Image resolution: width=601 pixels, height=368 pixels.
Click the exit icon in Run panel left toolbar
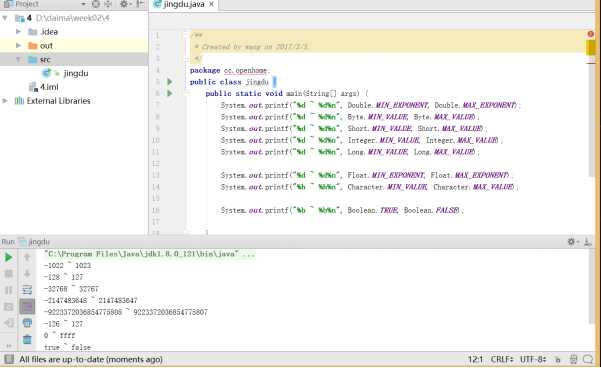[8, 323]
